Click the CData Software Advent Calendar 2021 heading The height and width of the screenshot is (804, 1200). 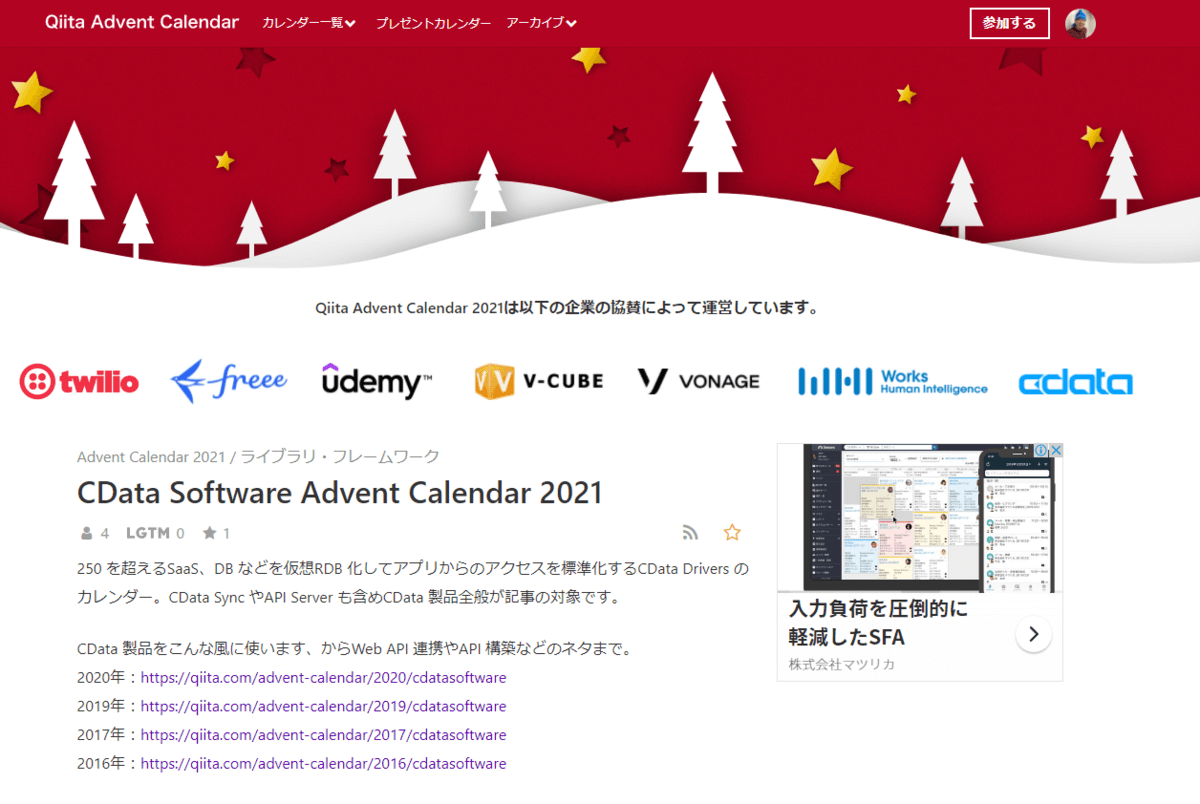340,493
